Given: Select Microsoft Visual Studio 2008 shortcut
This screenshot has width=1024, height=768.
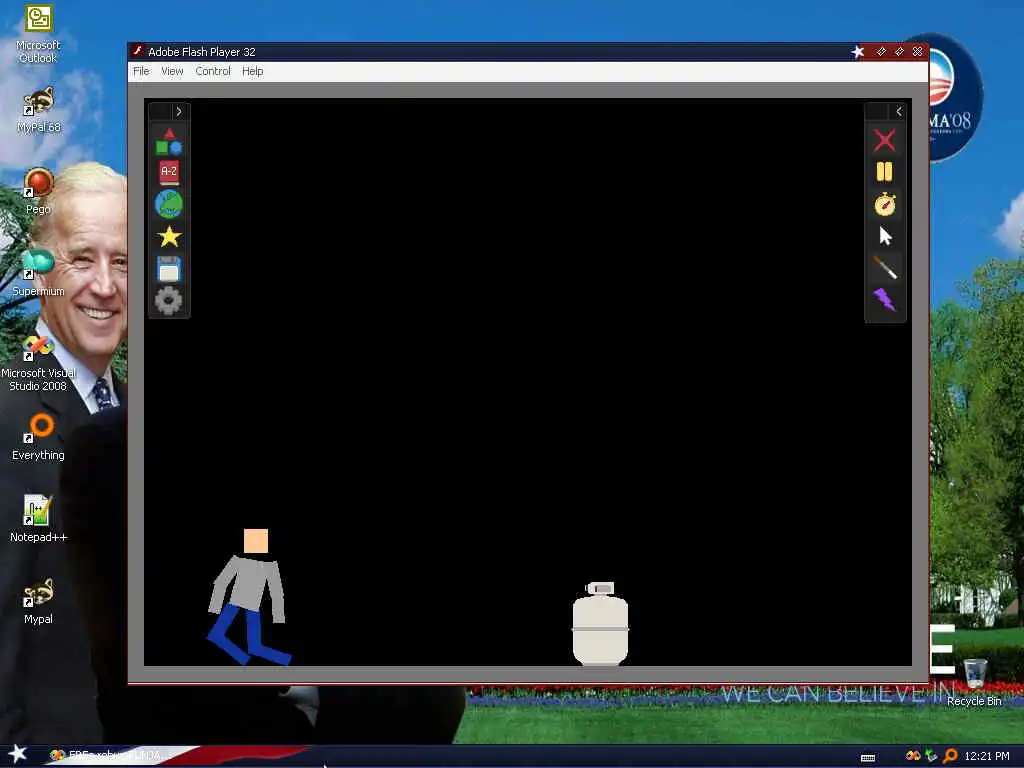Looking at the screenshot, I should click(39, 364).
